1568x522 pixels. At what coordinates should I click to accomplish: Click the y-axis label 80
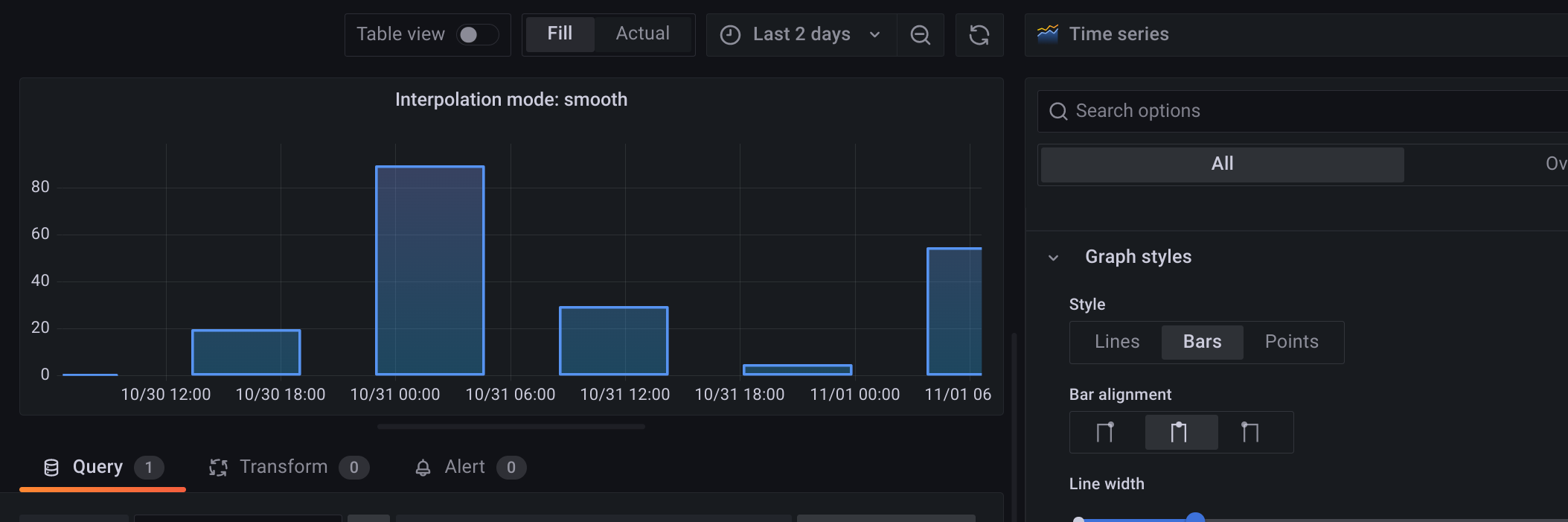coord(40,187)
